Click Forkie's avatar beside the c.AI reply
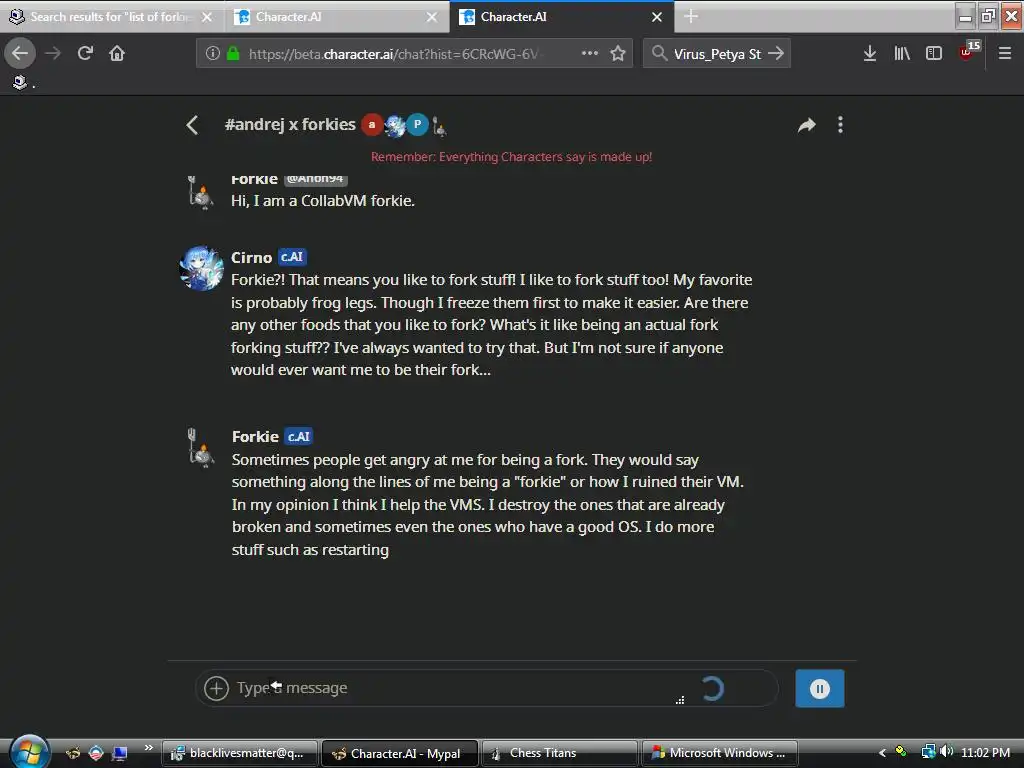 point(200,447)
